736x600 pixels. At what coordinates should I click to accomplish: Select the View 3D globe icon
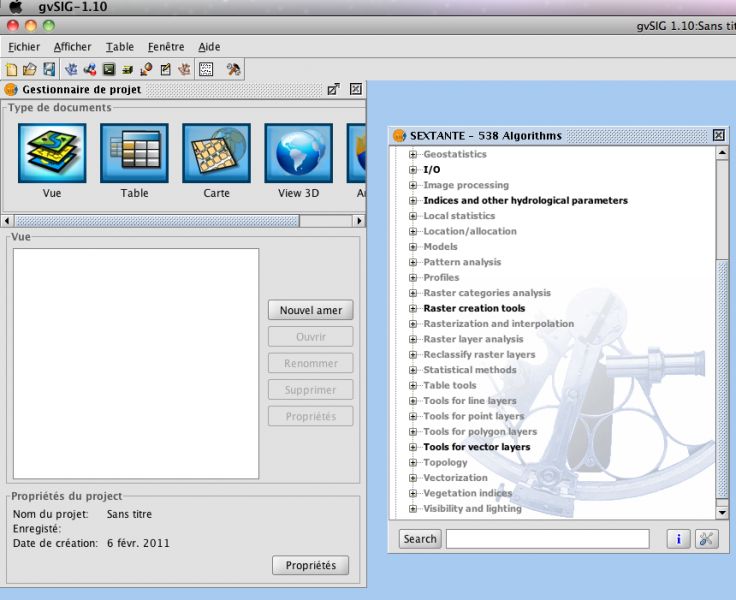pyautogui.click(x=298, y=153)
